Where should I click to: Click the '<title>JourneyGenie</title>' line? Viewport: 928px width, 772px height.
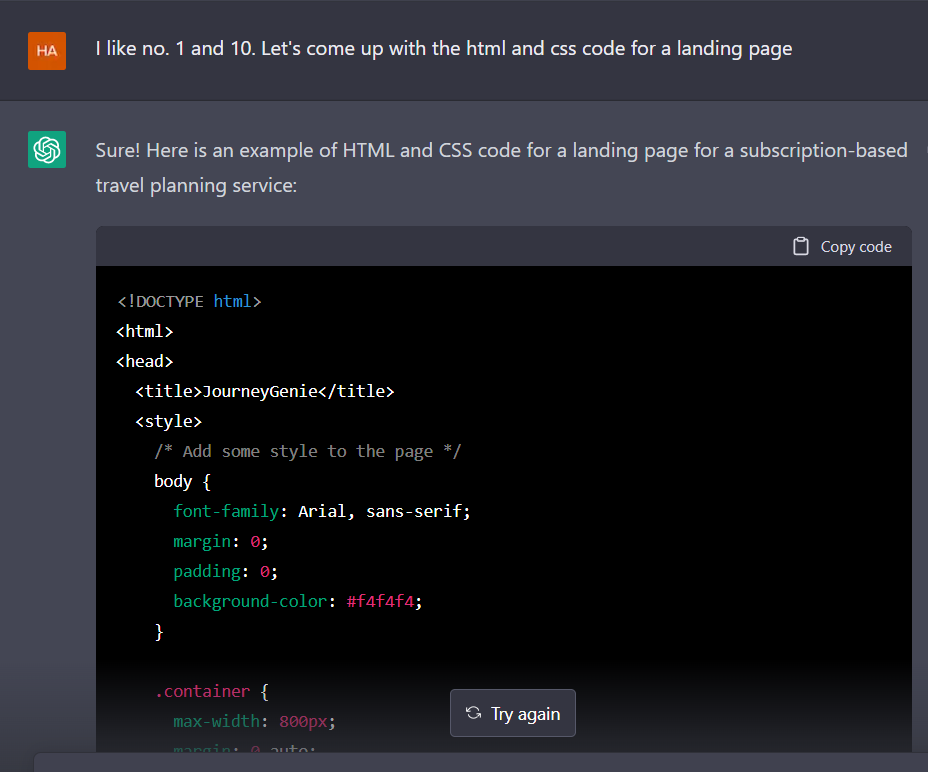pos(265,391)
